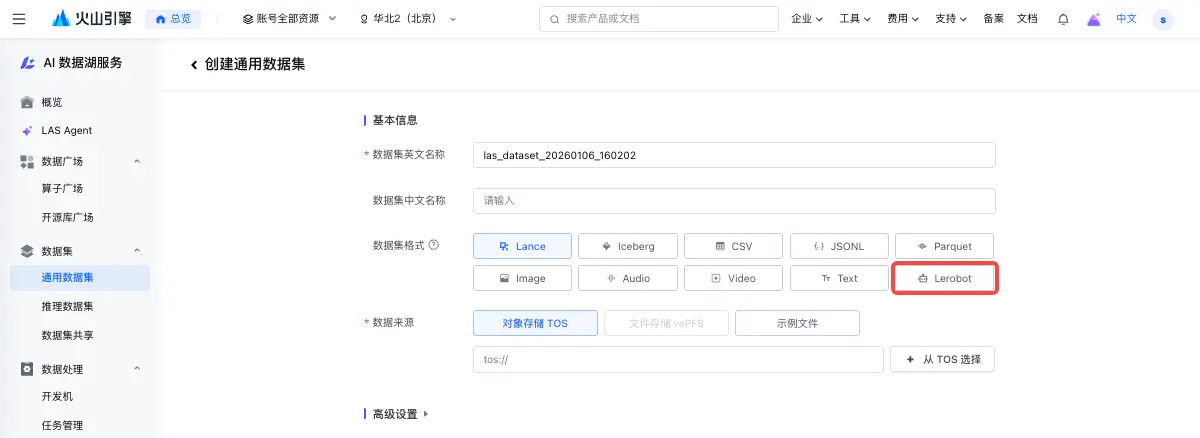This screenshot has width=1200, height=438.
Task: Select the Lerobot dataset format
Action: [x=945, y=278]
